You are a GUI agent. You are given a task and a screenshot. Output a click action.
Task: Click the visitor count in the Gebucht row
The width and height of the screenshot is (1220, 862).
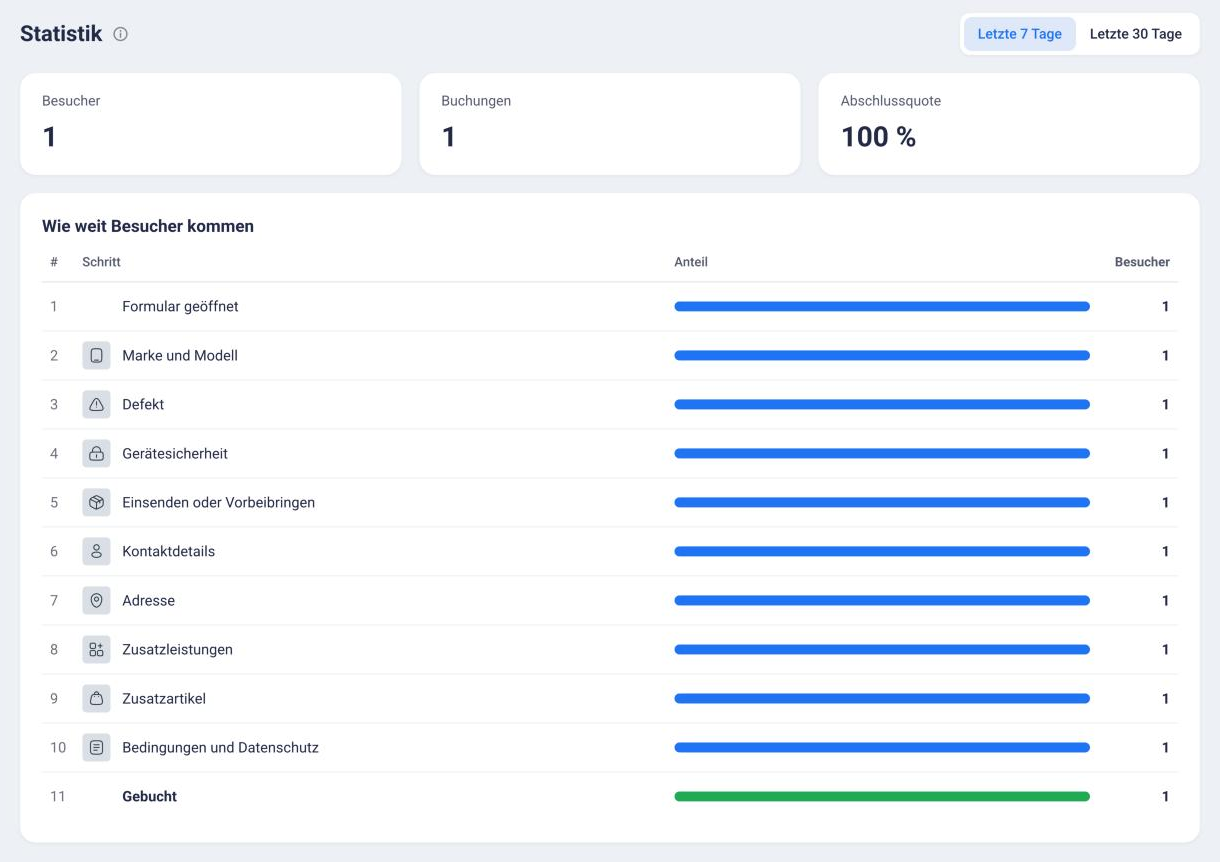tap(1165, 796)
